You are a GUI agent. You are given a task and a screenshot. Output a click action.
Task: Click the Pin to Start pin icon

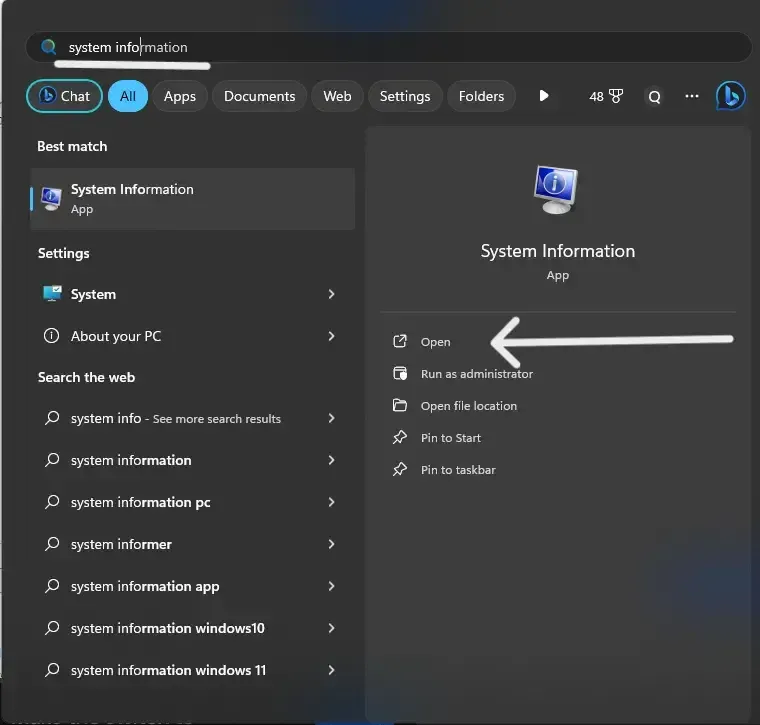(399, 437)
